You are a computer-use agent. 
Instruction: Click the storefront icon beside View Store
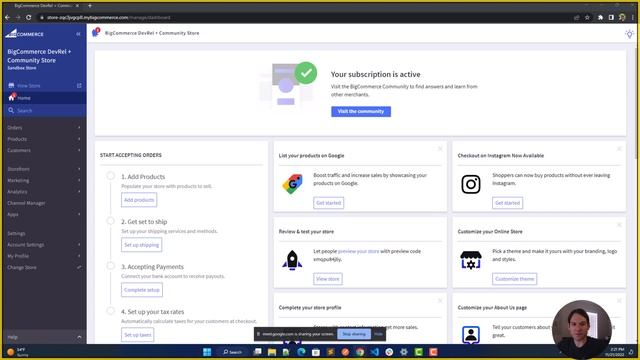tap(11, 85)
